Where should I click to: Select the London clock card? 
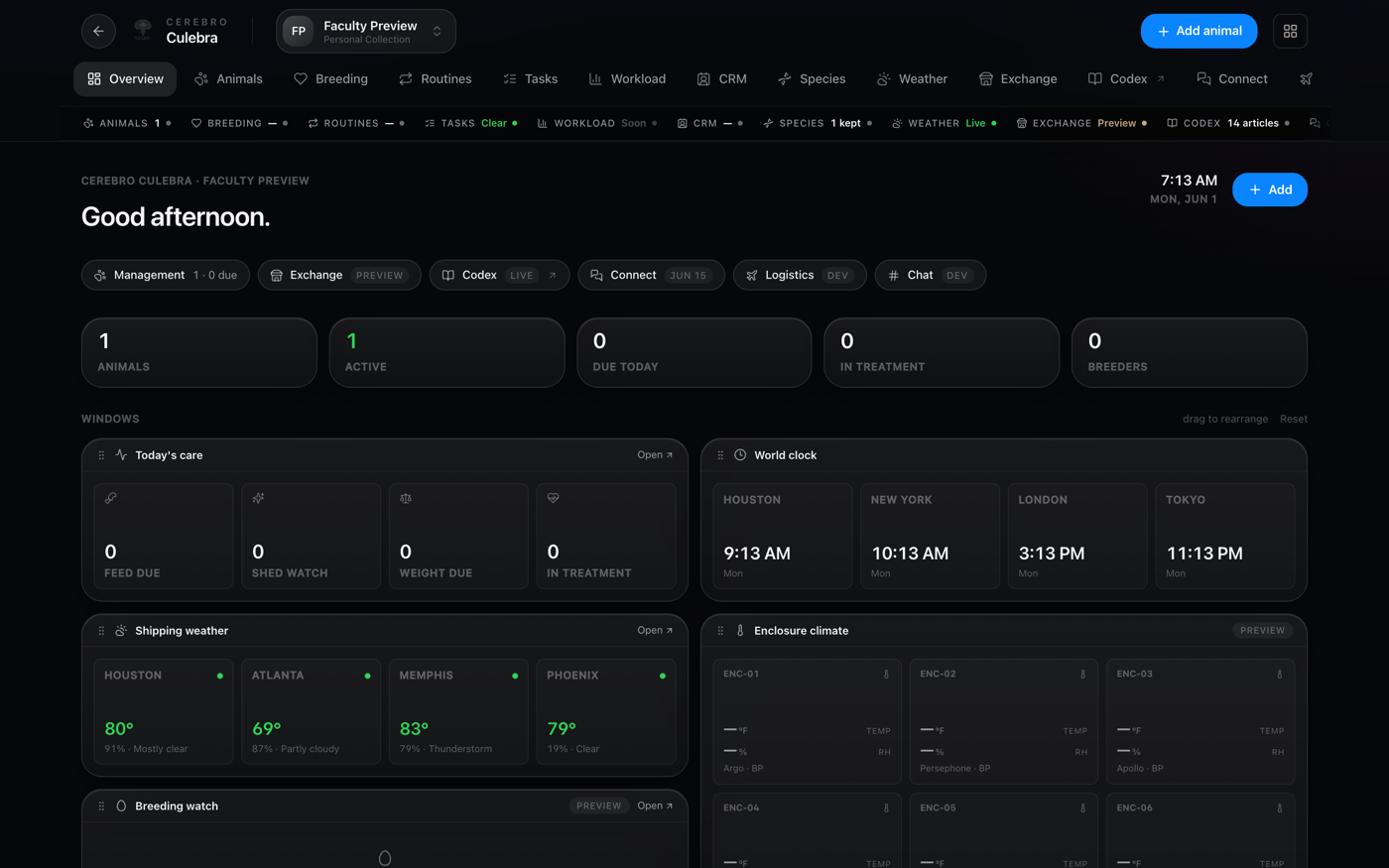tap(1077, 537)
